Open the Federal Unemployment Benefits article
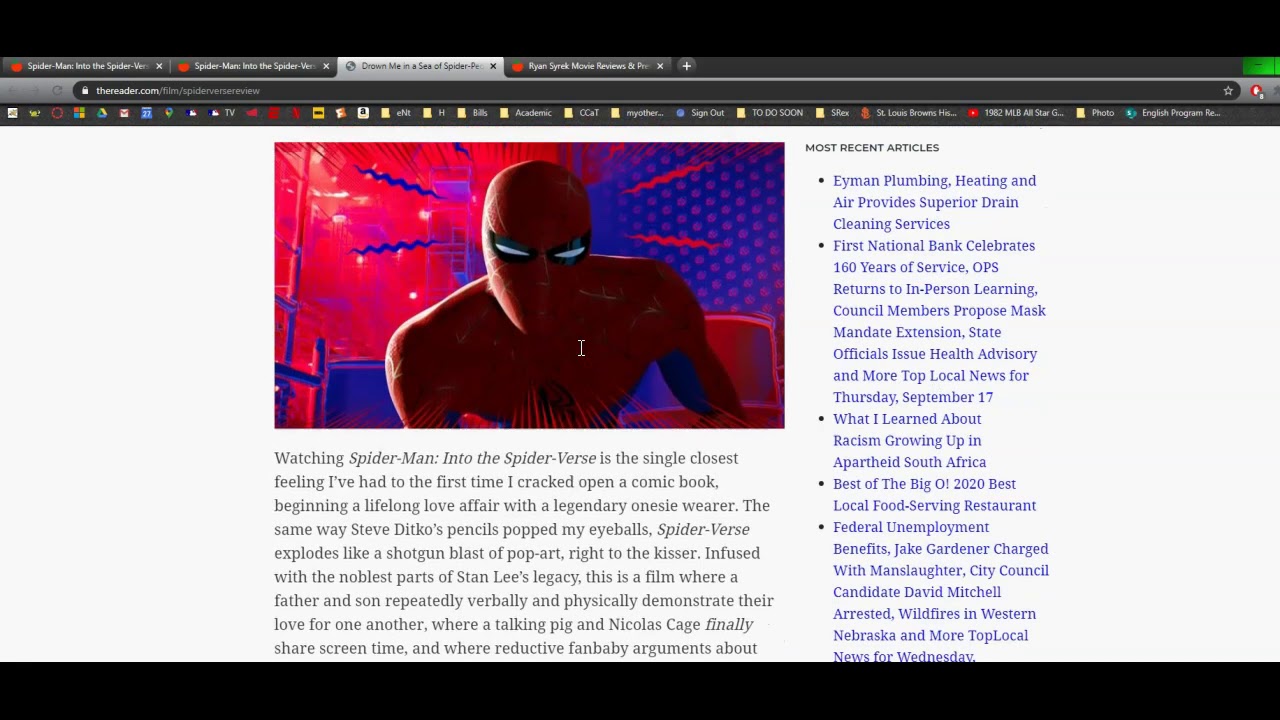Viewport: 1280px width, 720px height. [941, 591]
